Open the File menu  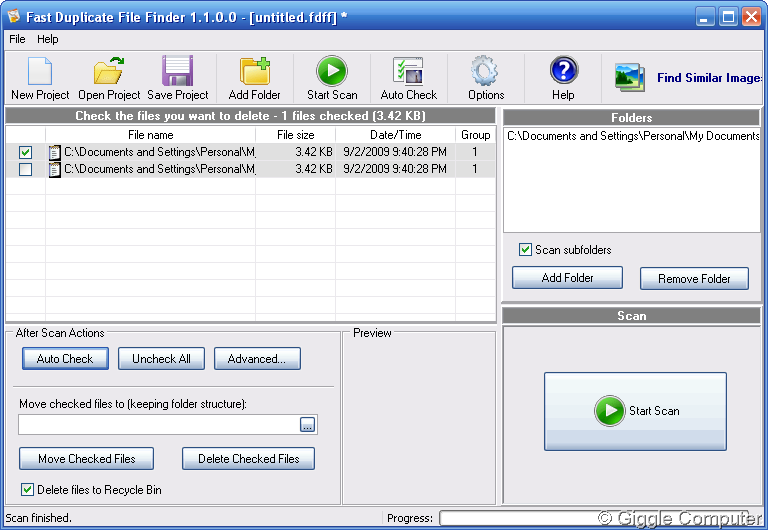pos(17,39)
